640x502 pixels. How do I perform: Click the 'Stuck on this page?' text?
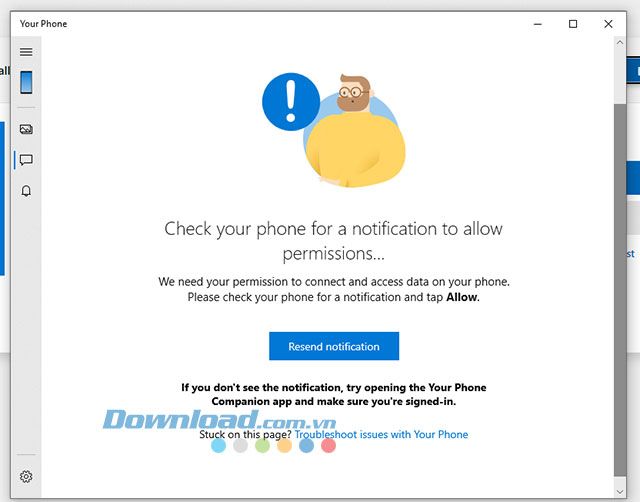[x=245, y=434]
